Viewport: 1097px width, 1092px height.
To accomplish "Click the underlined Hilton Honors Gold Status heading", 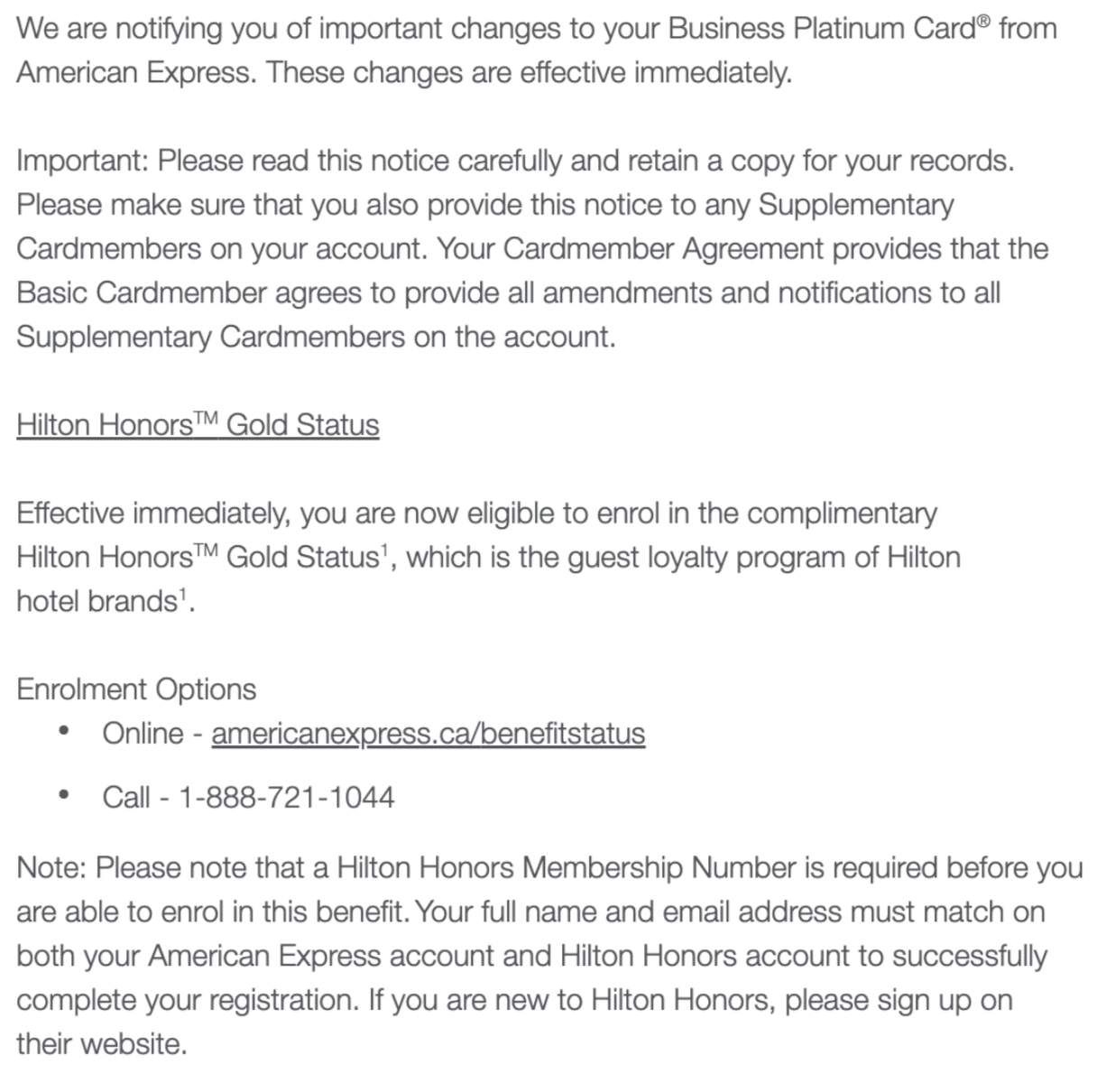I will tap(198, 425).
